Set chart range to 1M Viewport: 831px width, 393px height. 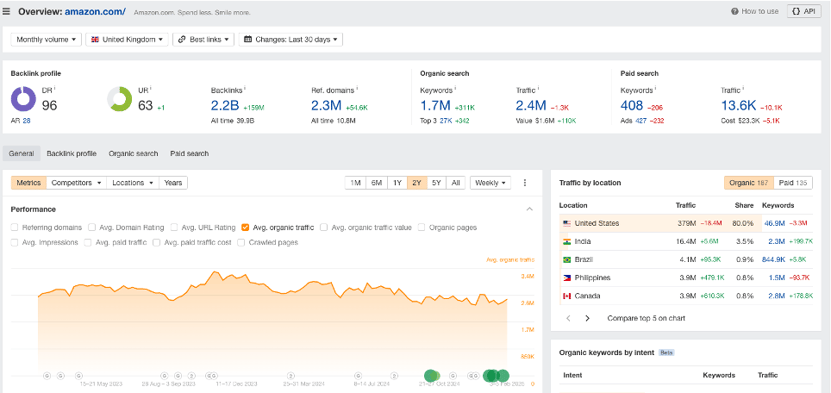(x=356, y=183)
